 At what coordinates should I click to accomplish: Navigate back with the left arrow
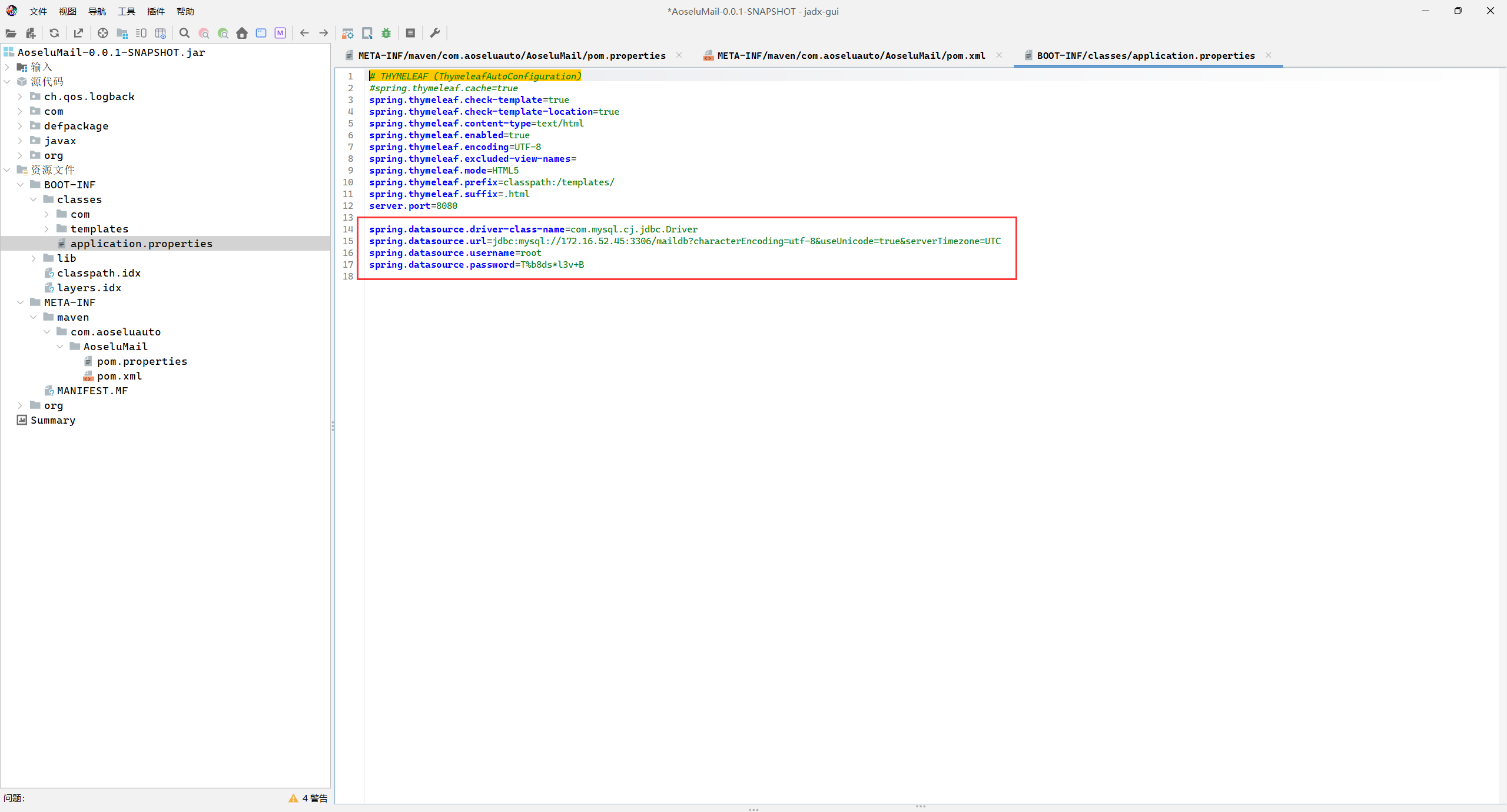[x=304, y=33]
